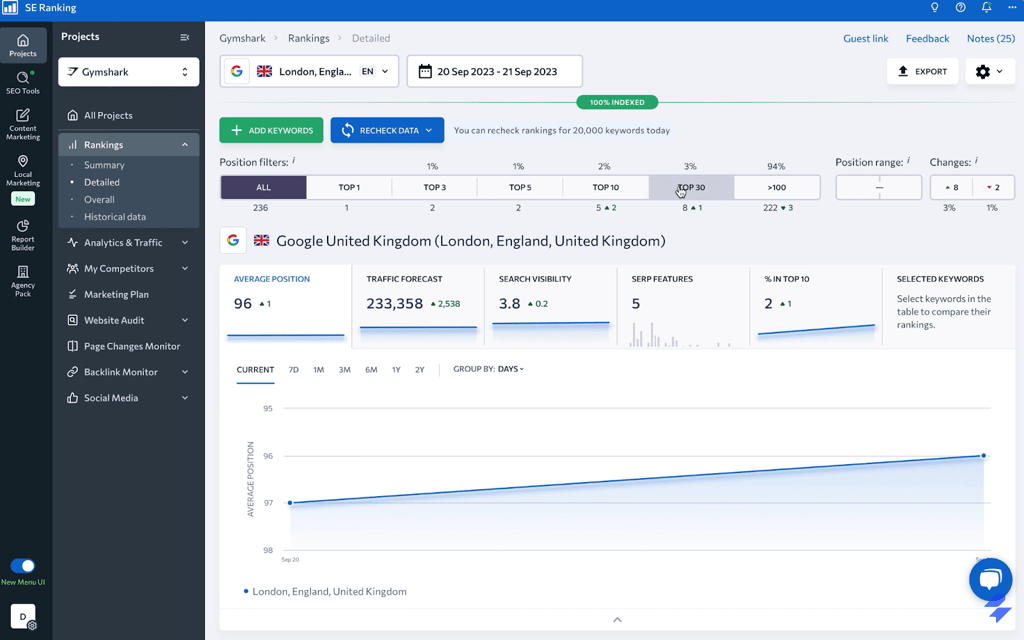
Task: Open Detailed under Rankings
Action: pos(101,182)
